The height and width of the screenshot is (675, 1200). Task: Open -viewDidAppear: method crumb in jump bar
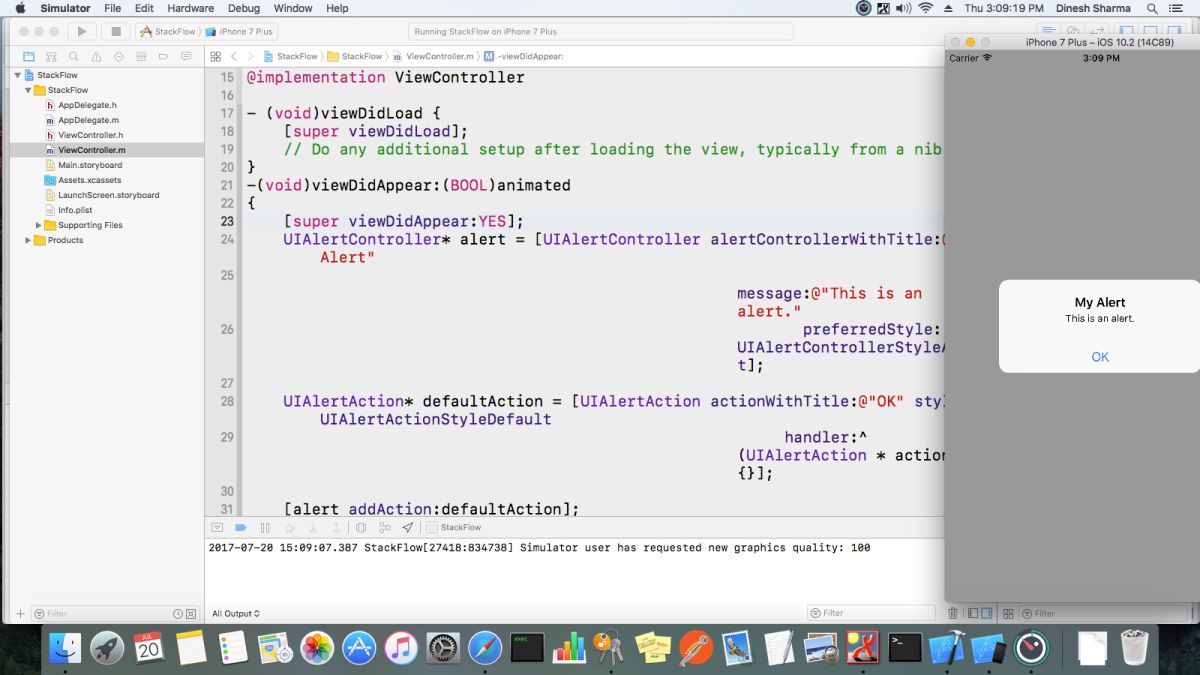point(524,56)
